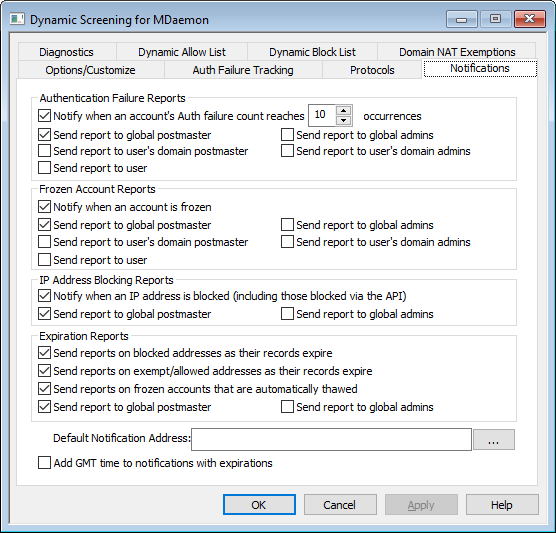The width and height of the screenshot is (556, 533).
Task: Open the Auth Failure Tracking tab
Action: (243, 70)
